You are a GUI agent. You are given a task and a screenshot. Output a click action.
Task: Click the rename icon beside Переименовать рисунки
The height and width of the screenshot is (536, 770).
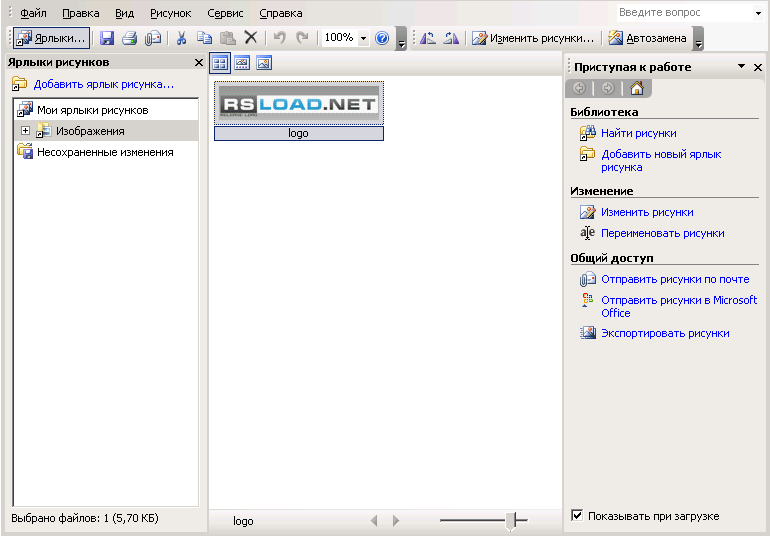point(587,233)
